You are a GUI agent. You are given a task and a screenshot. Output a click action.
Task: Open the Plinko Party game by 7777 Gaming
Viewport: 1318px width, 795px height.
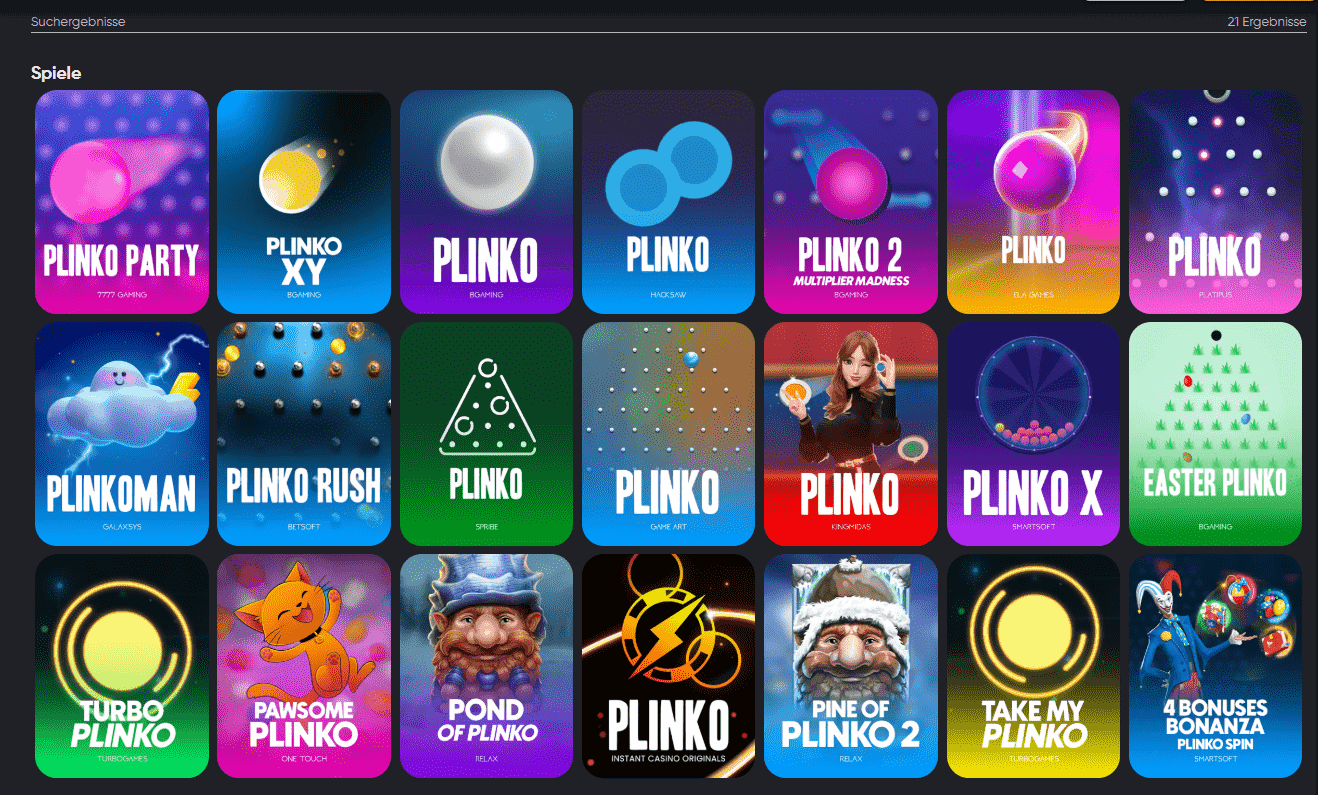point(122,202)
